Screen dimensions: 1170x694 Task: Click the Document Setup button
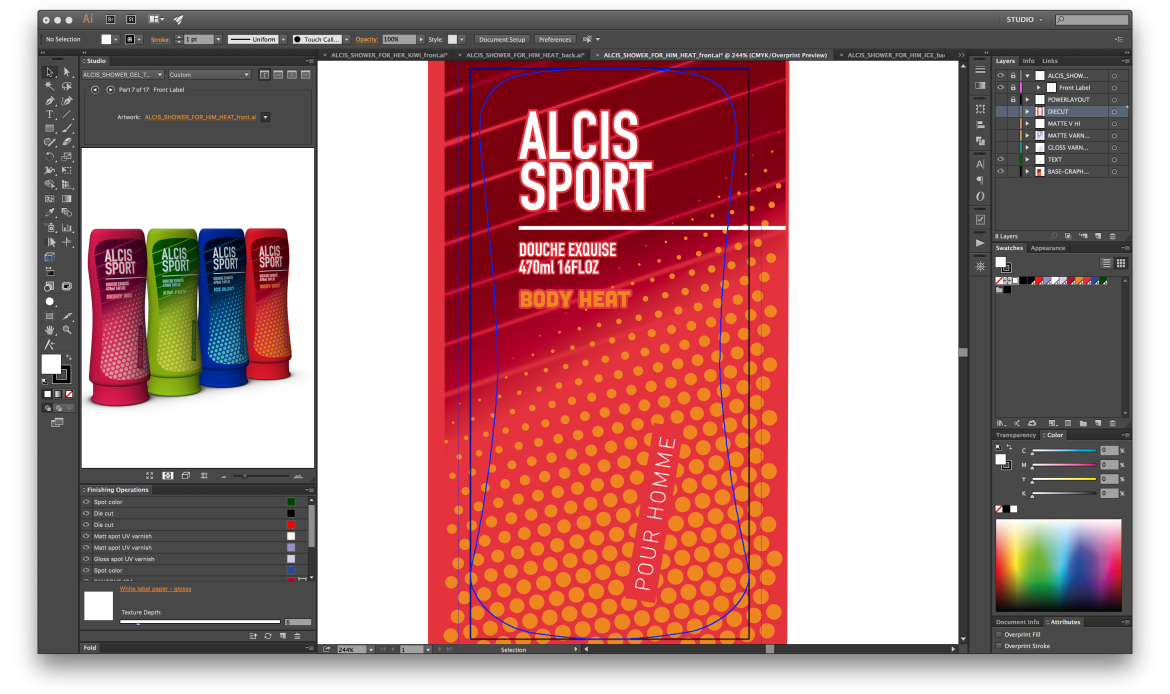coord(502,40)
